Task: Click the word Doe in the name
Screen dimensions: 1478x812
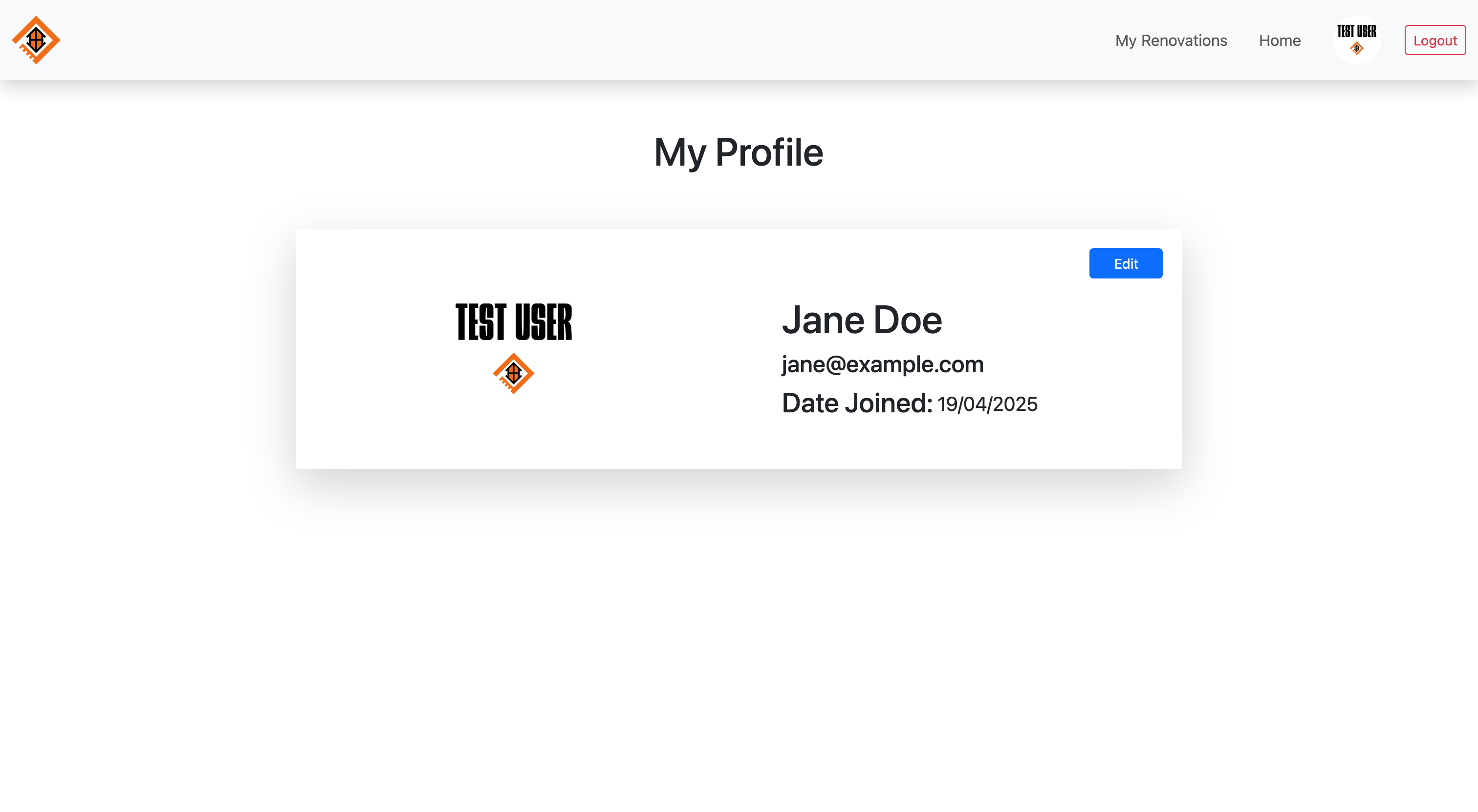Action: click(908, 320)
